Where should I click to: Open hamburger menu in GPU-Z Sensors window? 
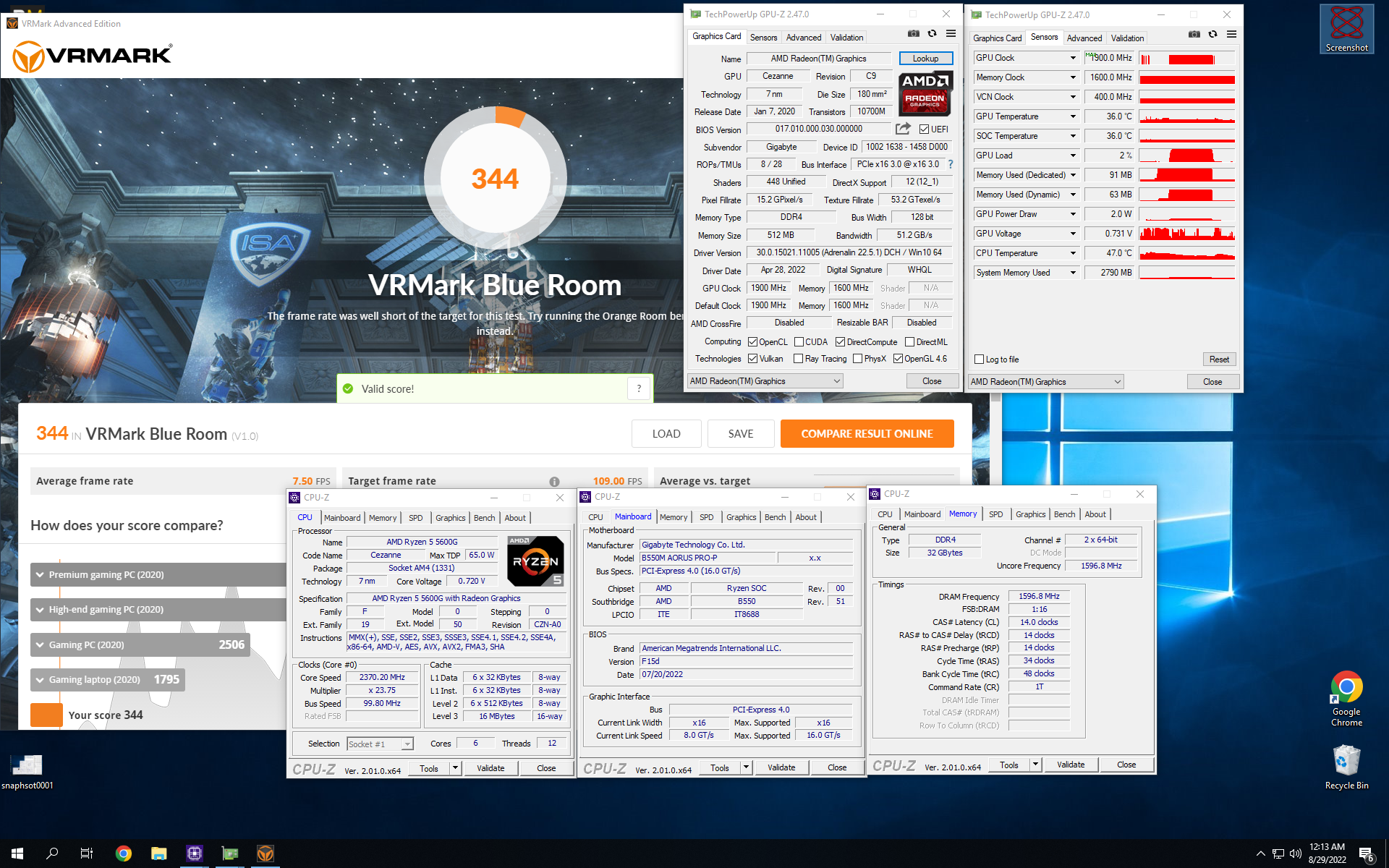coord(1231,35)
